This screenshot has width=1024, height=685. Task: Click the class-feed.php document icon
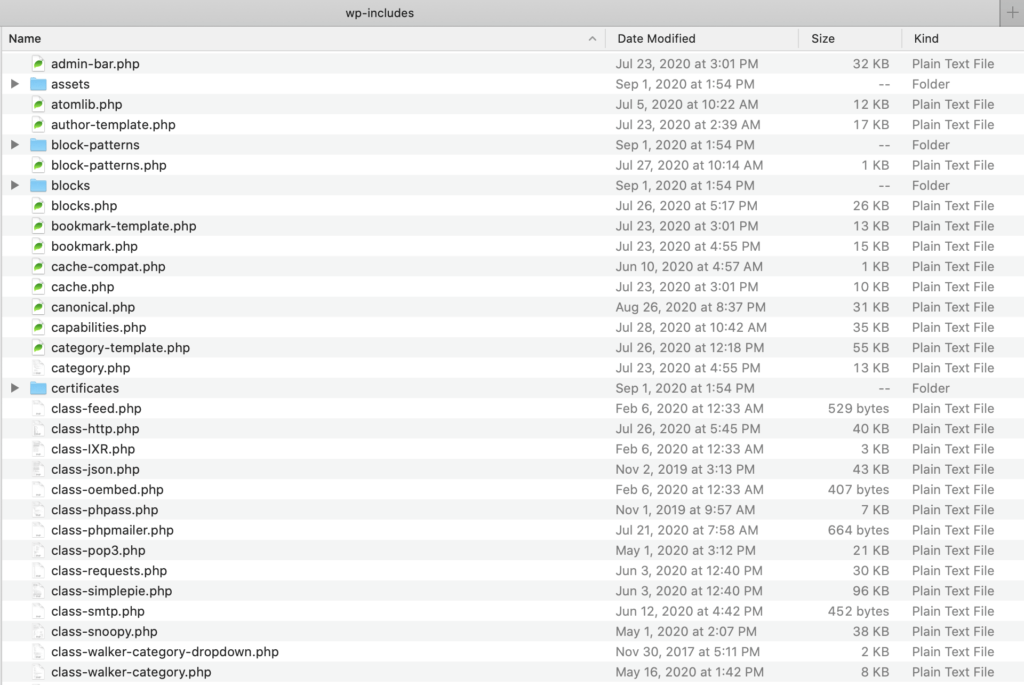click(39, 409)
